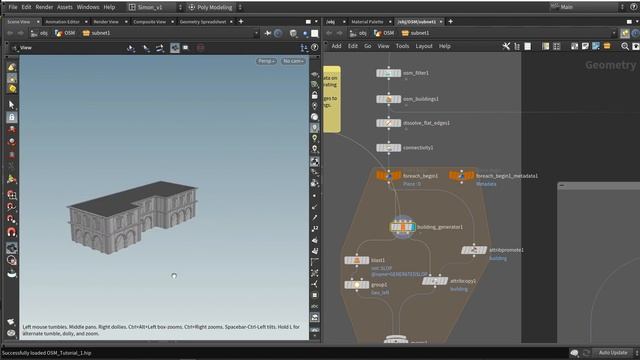Open the No cam camera menu

293,61
